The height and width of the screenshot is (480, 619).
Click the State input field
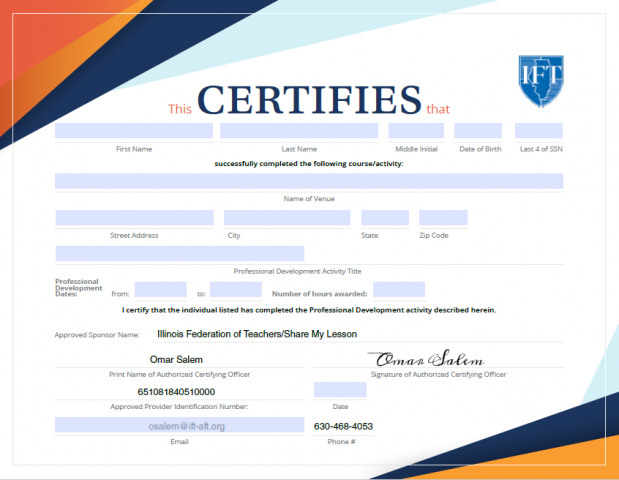tap(385, 218)
